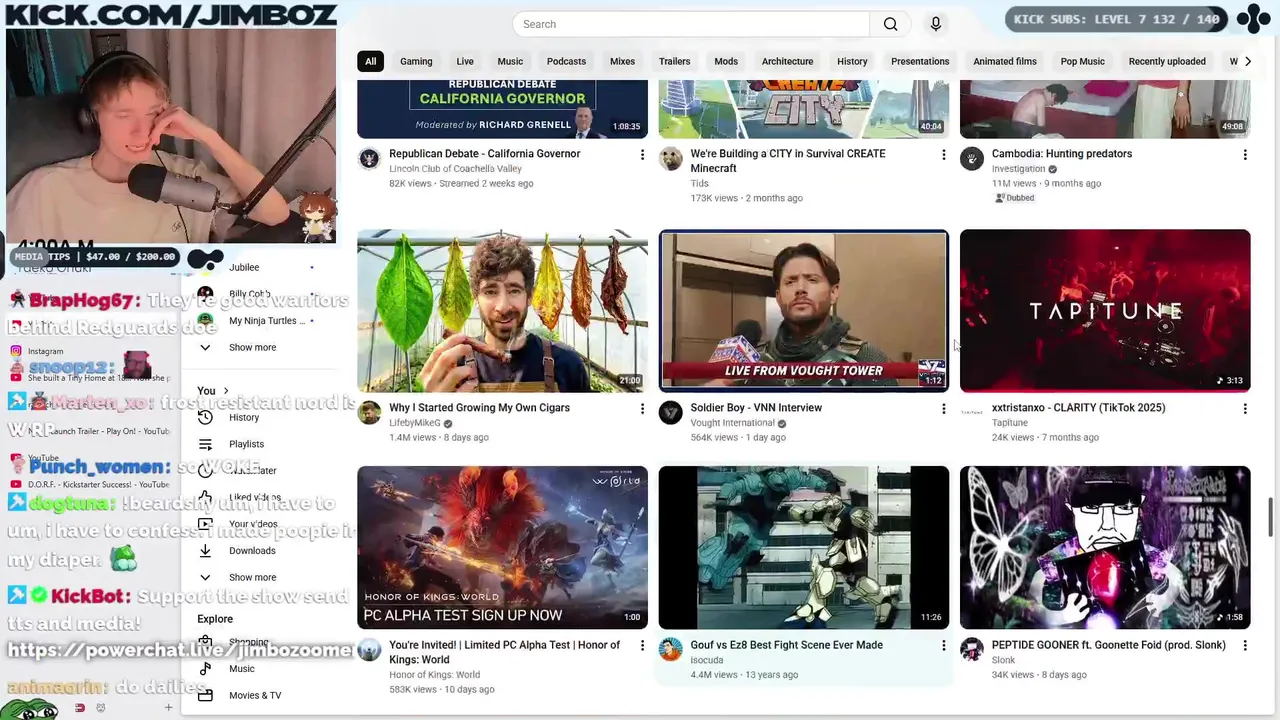Open the TAPITUNE Clarity video thumbnail

pyautogui.click(x=1105, y=311)
